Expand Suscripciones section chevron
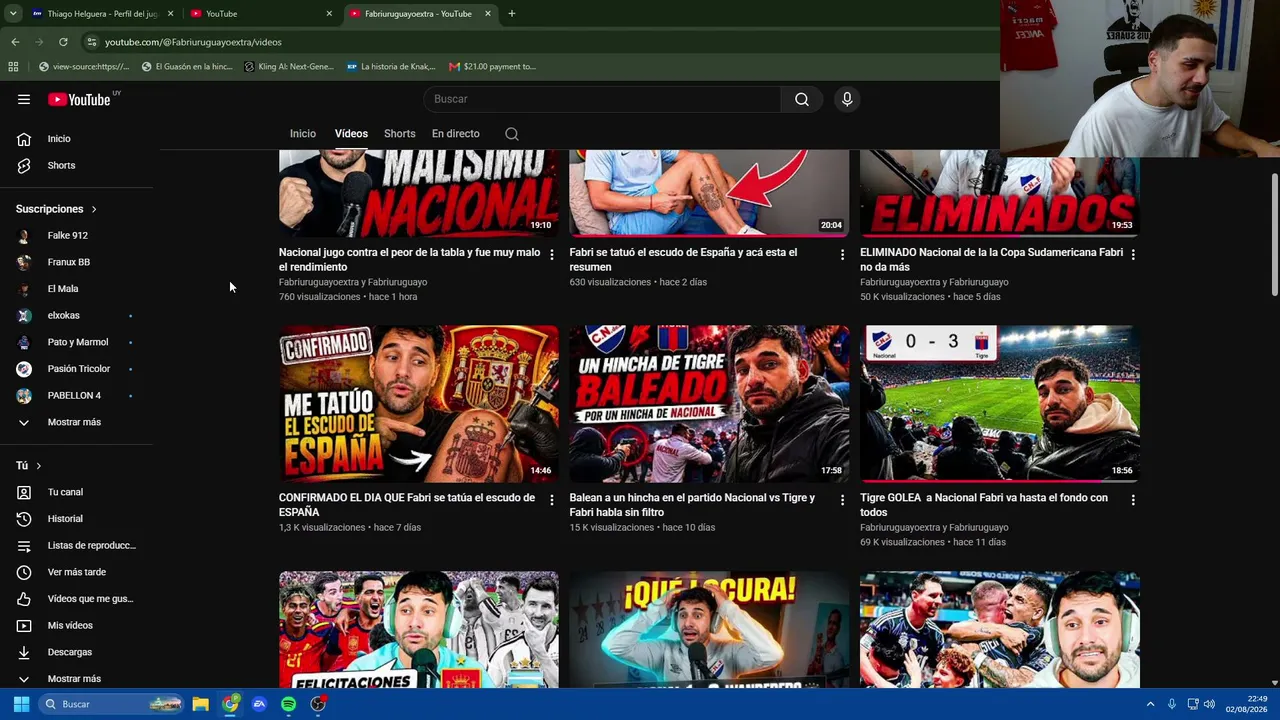The image size is (1280, 720). 94,209
